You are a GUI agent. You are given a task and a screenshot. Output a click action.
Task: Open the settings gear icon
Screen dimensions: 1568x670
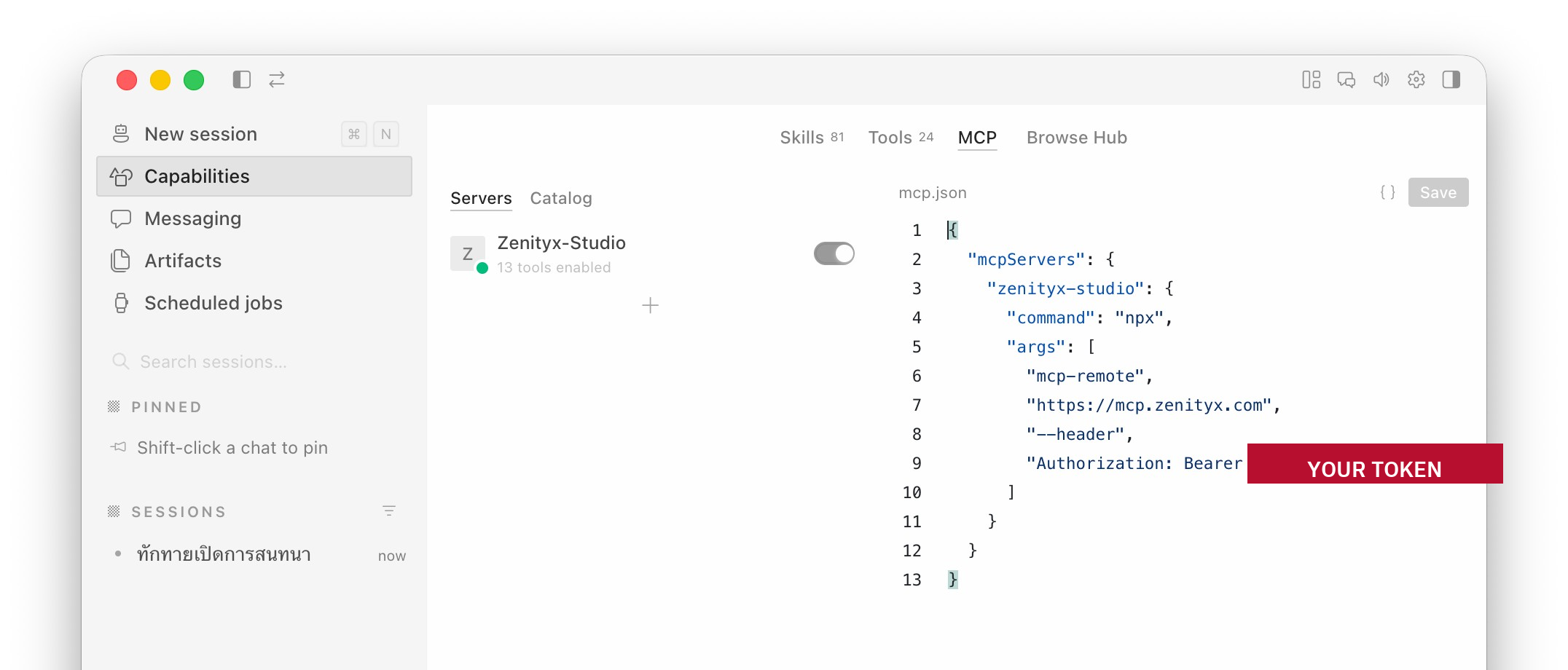point(1416,79)
